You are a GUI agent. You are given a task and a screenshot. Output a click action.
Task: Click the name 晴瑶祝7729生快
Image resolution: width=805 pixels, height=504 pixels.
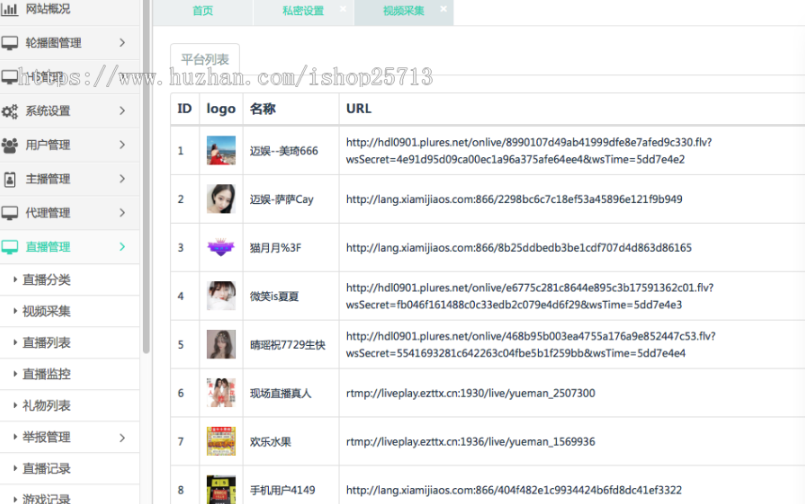coord(288,345)
